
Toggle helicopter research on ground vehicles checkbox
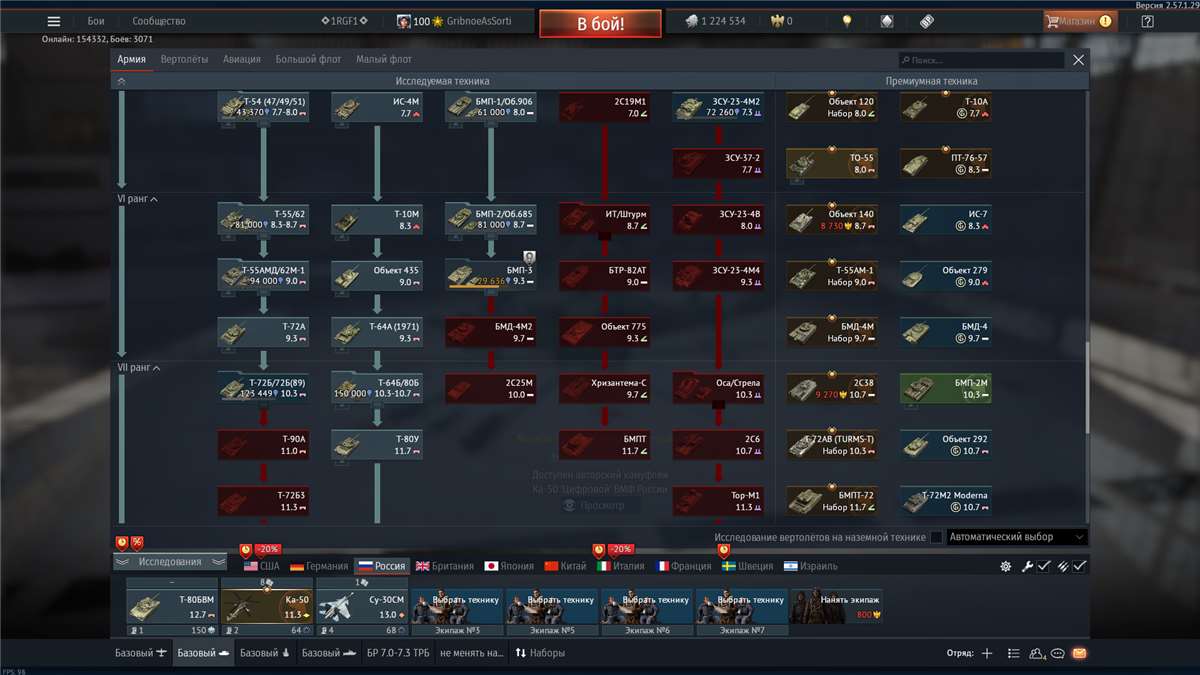coord(936,537)
